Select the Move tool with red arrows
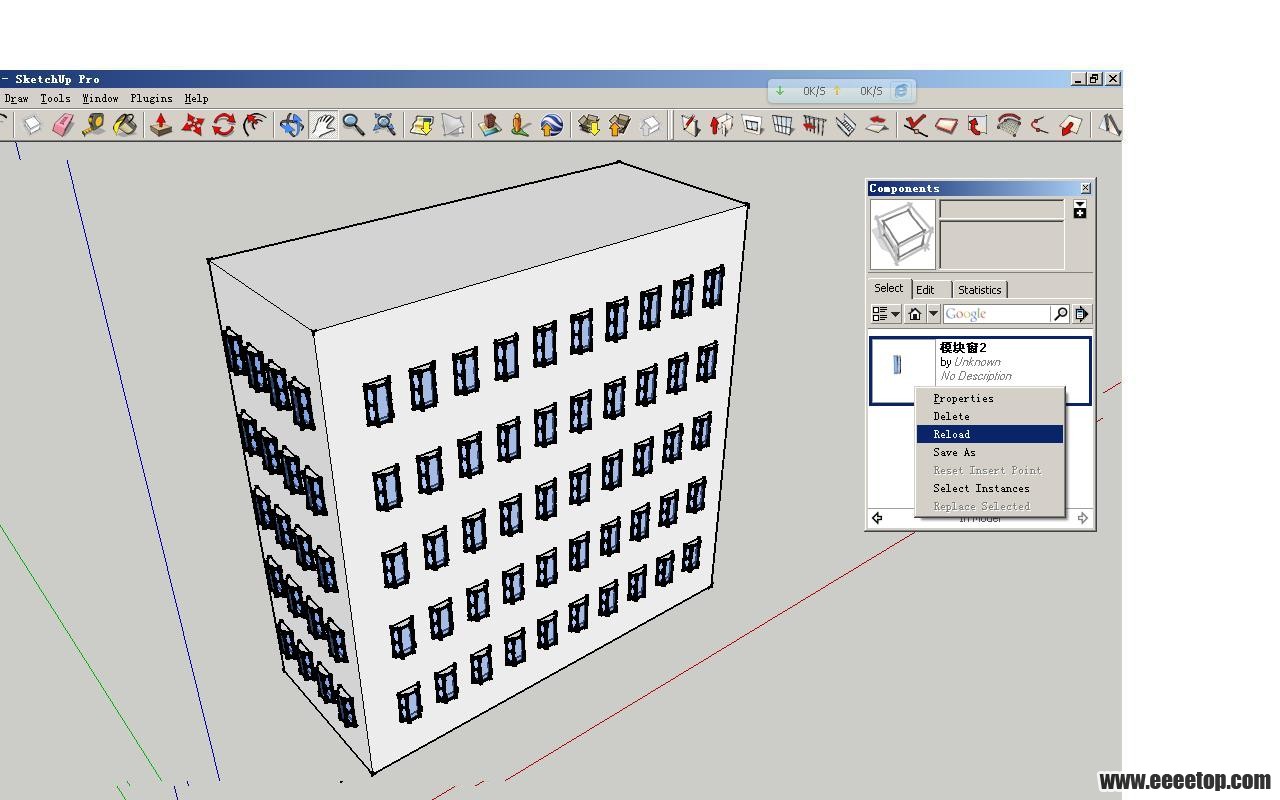Viewport: 1280px width, 800px height. pos(192,125)
